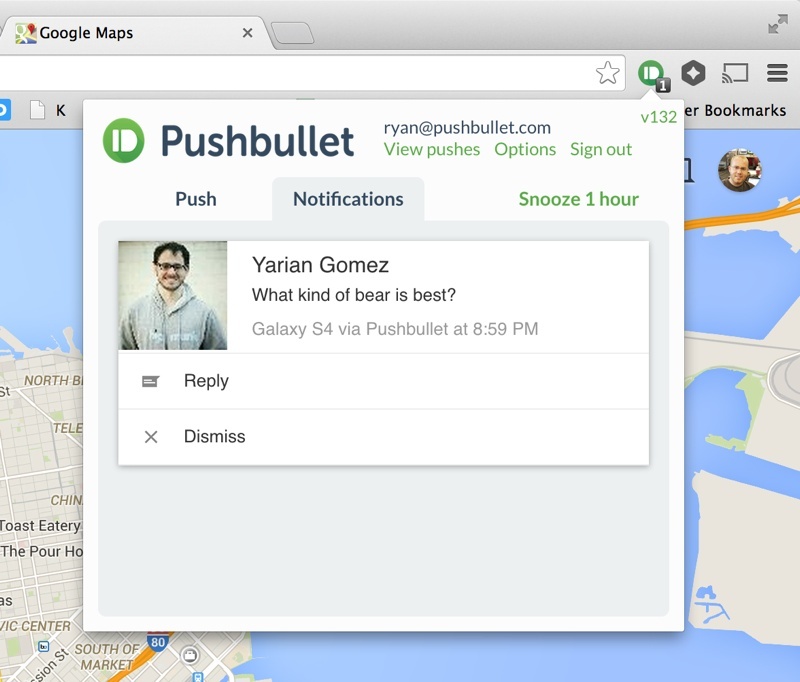Click the reply message icon
Screen dimensions: 800x682
tap(151, 381)
